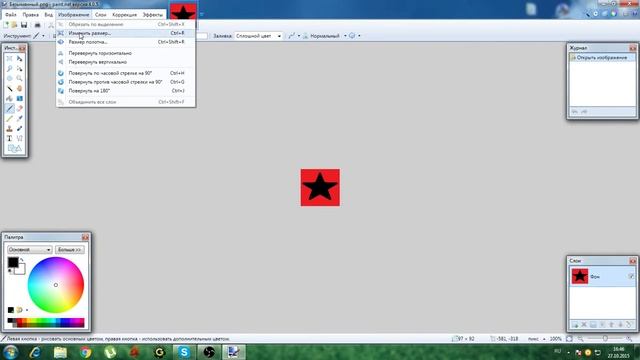The width and height of the screenshot is (640, 360).
Task: Click the Undo icon in Журнал panel
Action: 575,111
